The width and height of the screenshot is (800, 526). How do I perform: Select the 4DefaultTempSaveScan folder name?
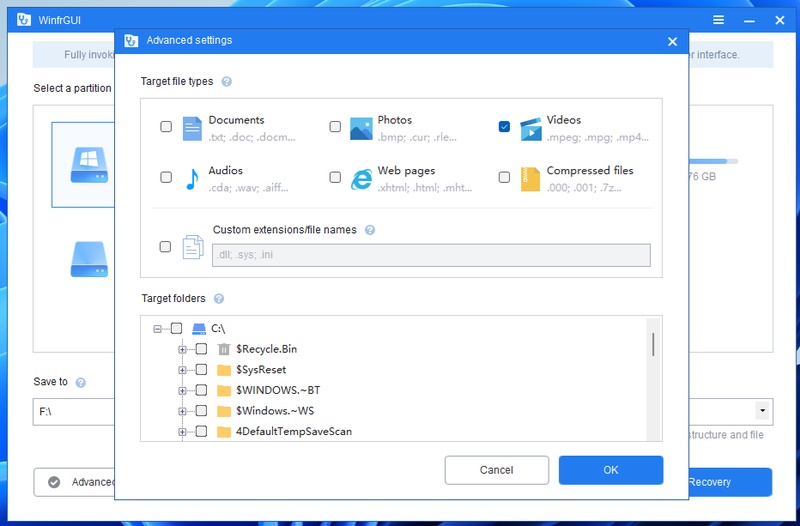pos(294,432)
